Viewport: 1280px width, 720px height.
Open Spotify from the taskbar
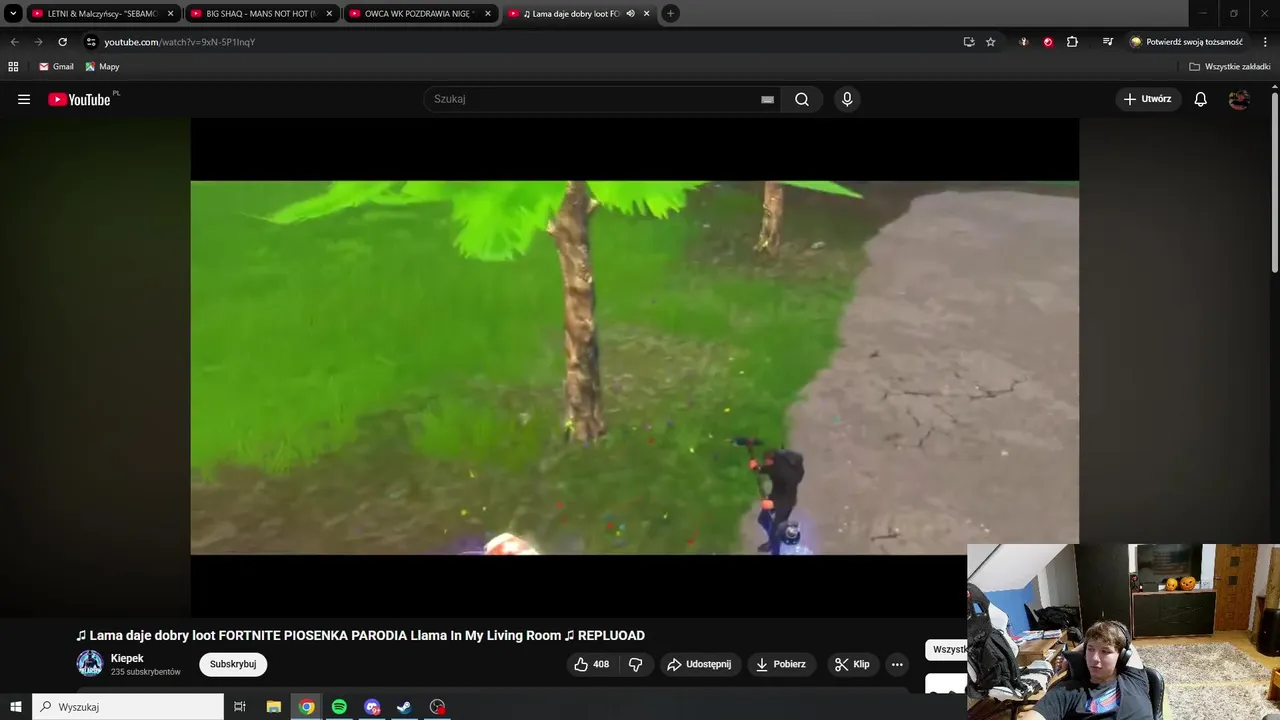click(339, 707)
